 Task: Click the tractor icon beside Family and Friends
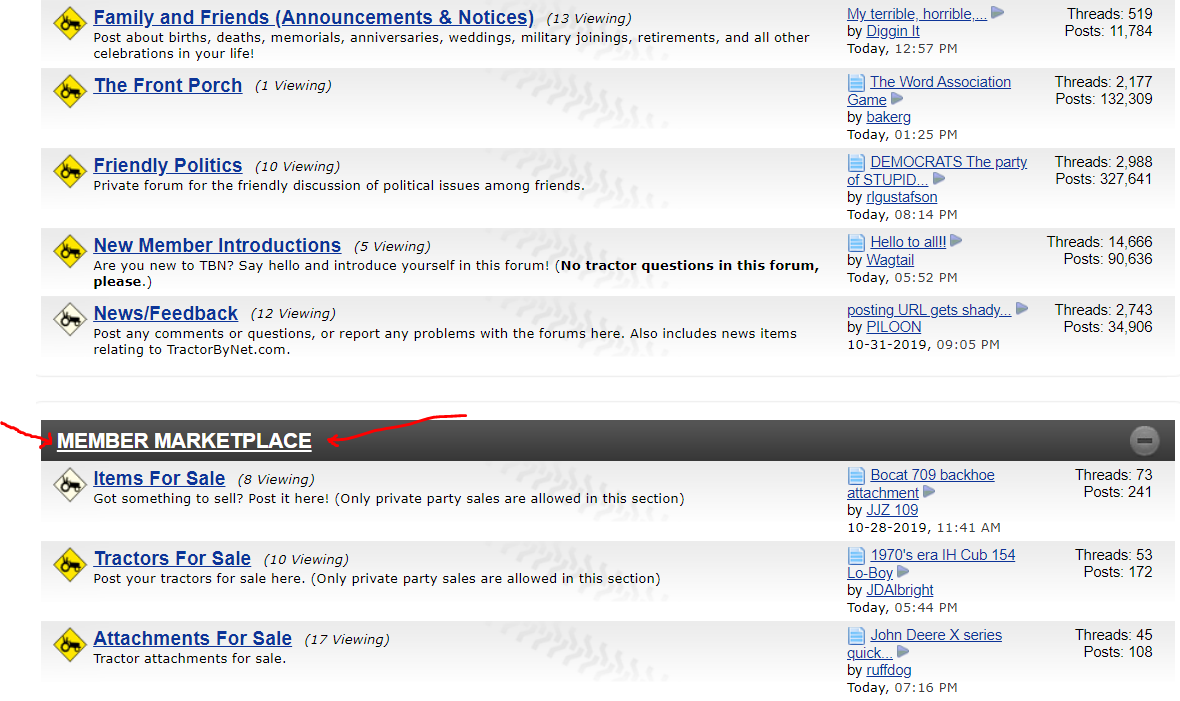pyautogui.click(x=69, y=24)
